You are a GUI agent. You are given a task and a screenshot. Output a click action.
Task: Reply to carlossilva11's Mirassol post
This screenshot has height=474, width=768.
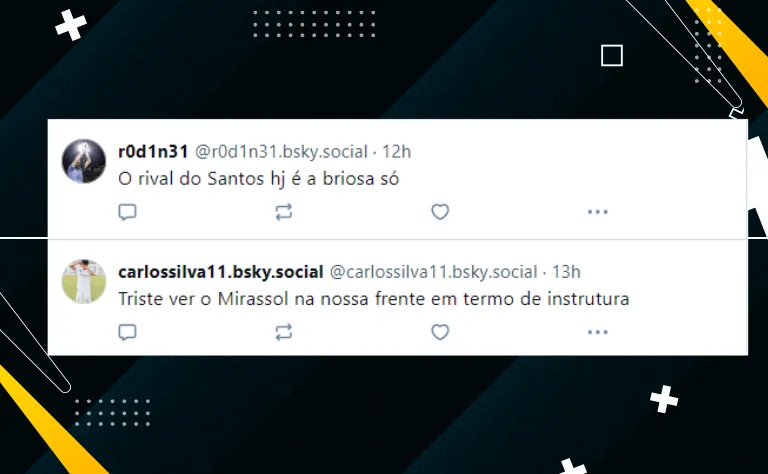pyautogui.click(x=127, y=332)
